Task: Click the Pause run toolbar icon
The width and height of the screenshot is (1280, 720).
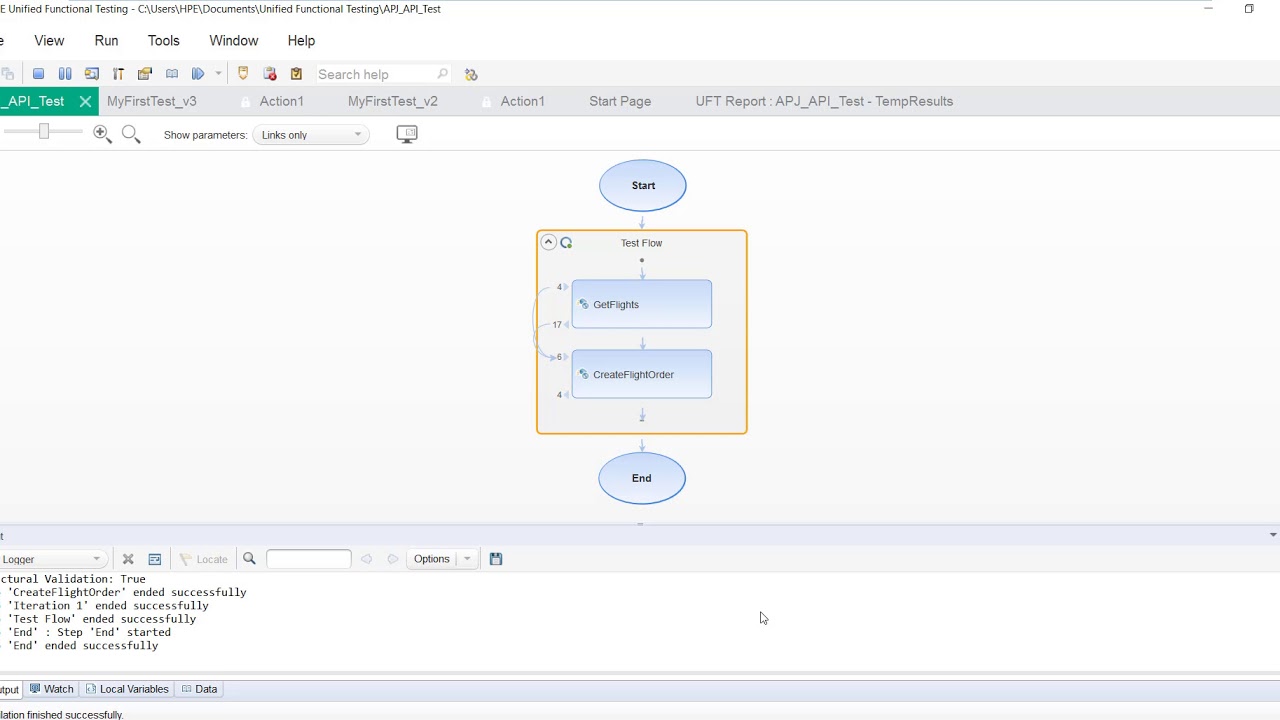Action: point(65,74)
